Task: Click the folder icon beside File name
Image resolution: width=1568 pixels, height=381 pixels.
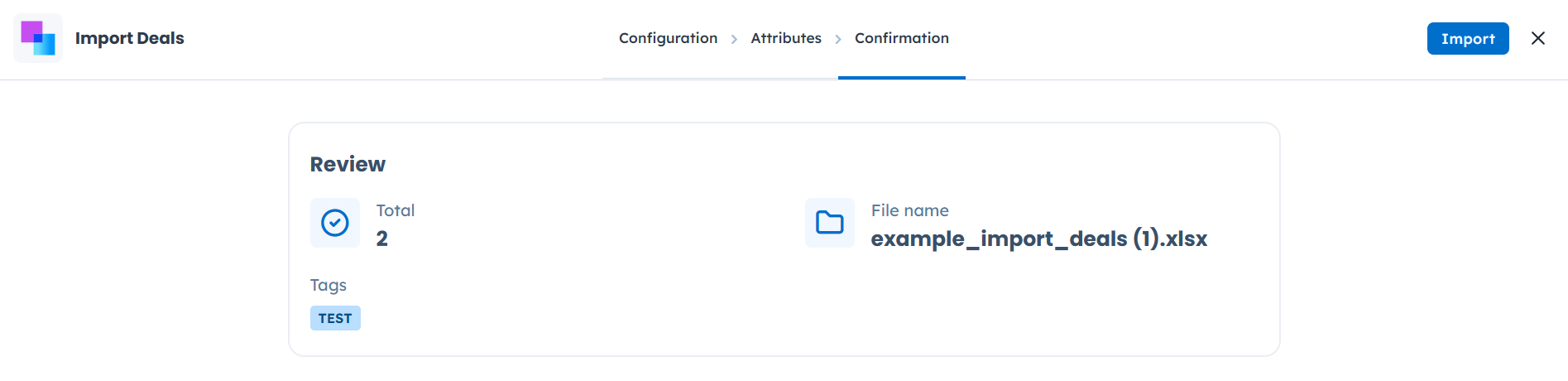Action: point(829,223)
